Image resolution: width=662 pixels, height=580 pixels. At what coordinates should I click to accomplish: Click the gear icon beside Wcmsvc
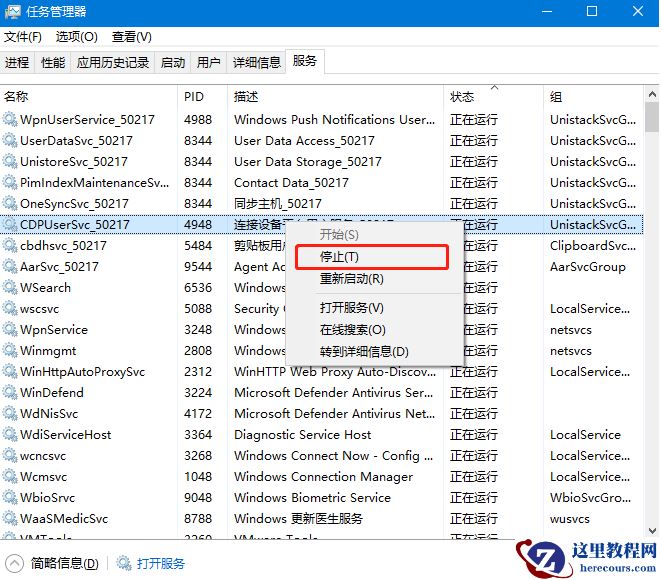(10, 477)
